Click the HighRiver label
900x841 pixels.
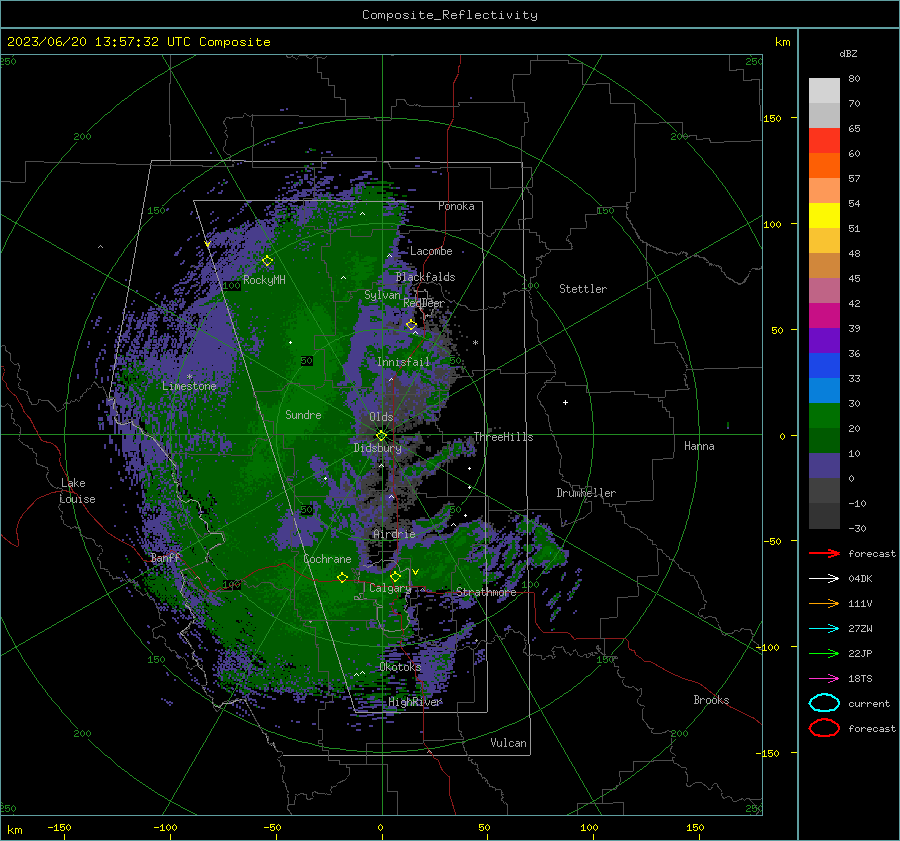tap(414, 702)
